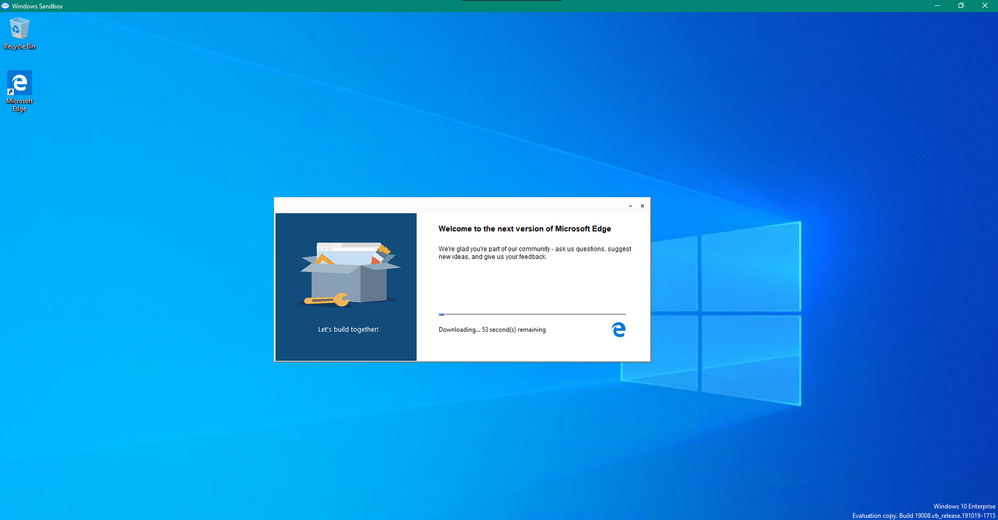
Task: Minimize the Edge installer dialog
Action: [630, 206]
